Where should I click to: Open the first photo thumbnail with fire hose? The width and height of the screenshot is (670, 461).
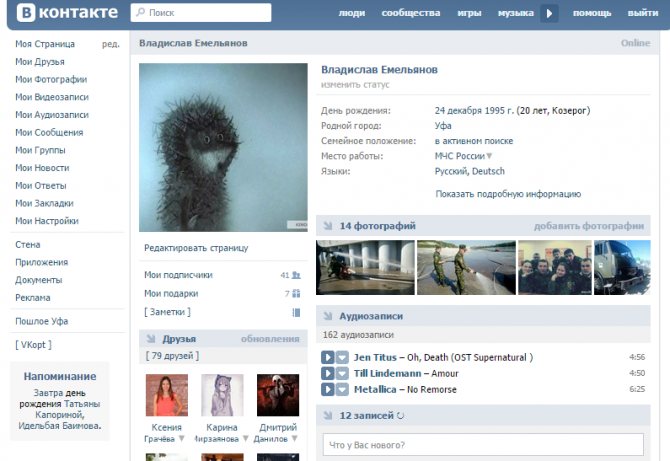[x=365, y=267]
